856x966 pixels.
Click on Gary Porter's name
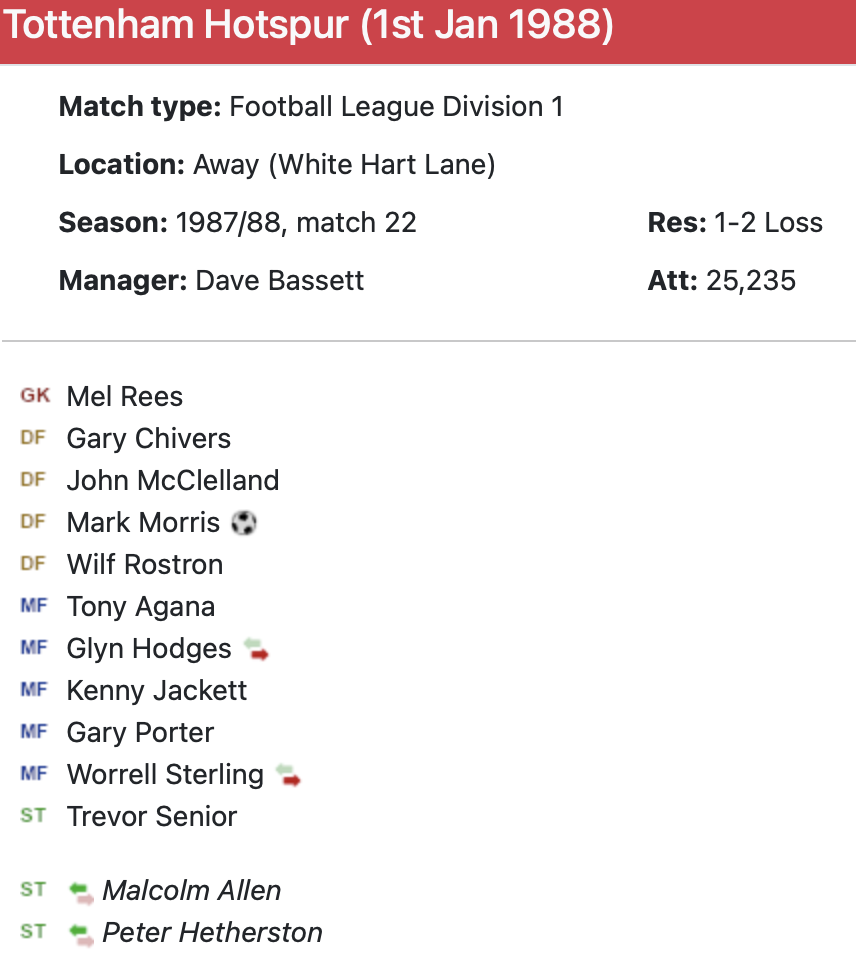click(x=141, y=733)
